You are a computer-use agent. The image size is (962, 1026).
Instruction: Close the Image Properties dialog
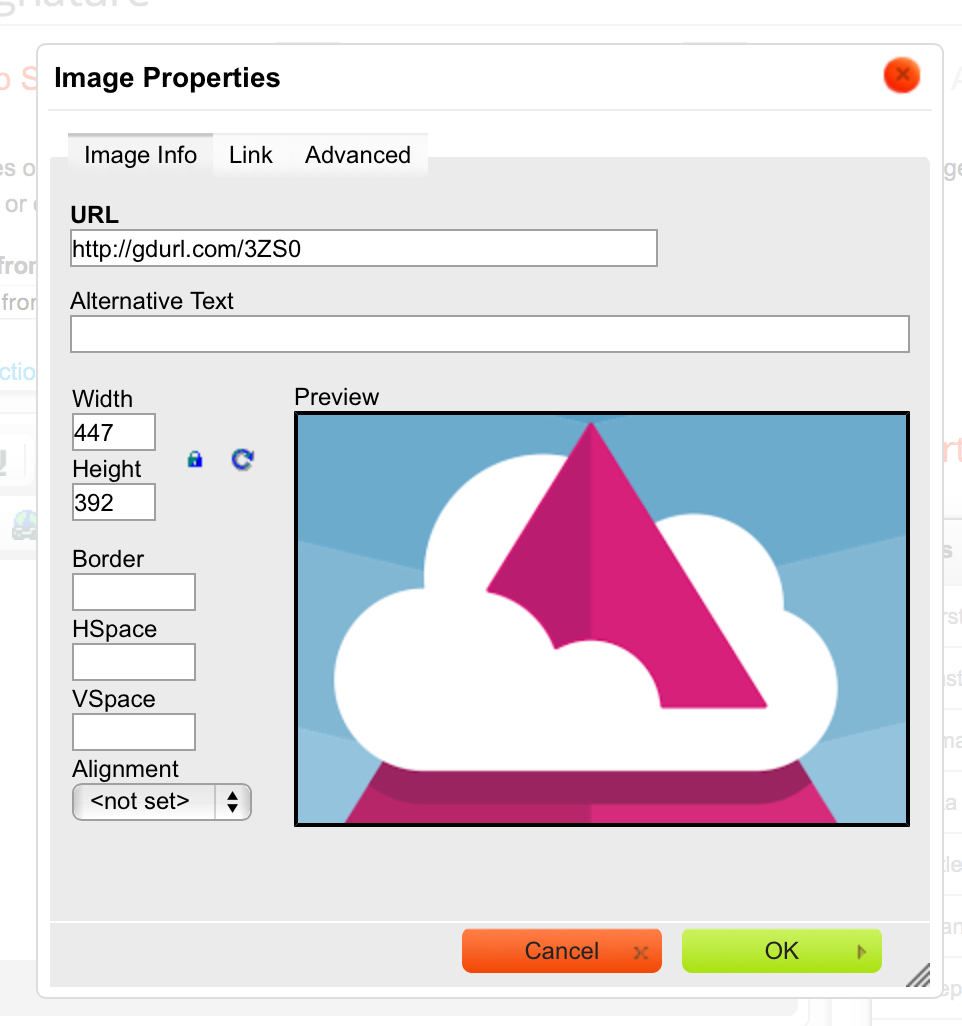[x=902, y=75]
